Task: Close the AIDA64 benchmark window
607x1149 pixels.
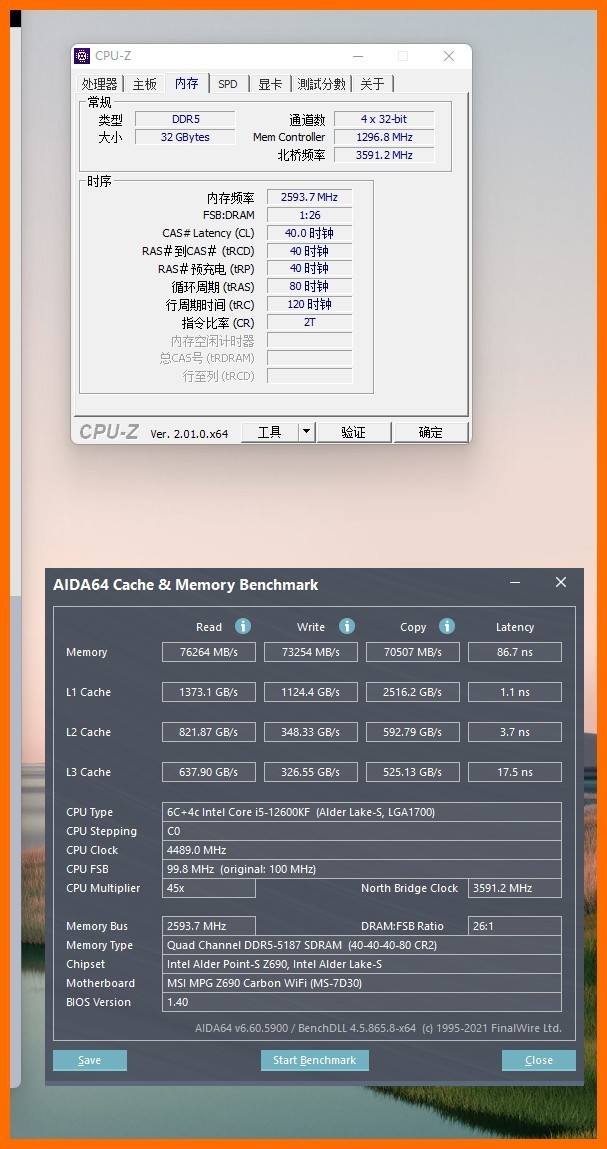Action: [x=561, y=582]
